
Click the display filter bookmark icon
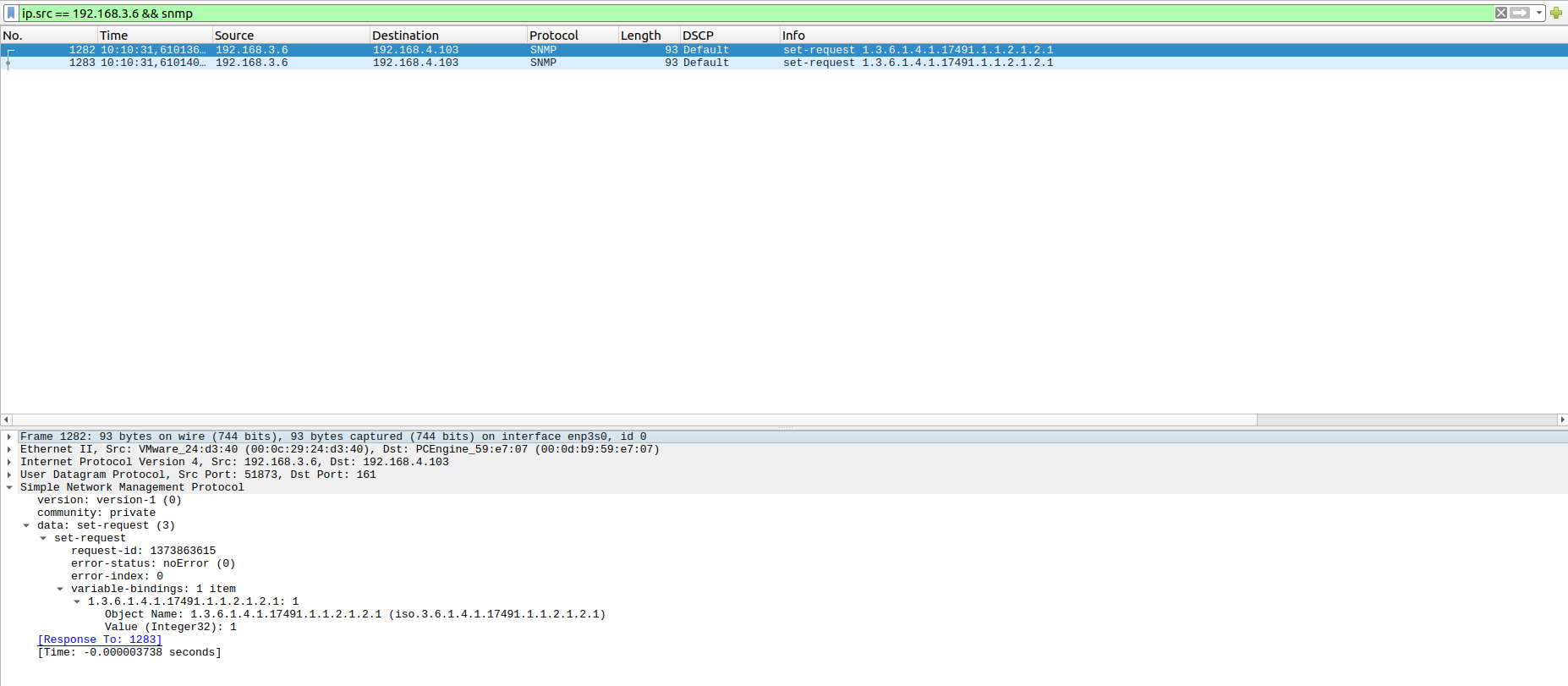tap(11, 13)
